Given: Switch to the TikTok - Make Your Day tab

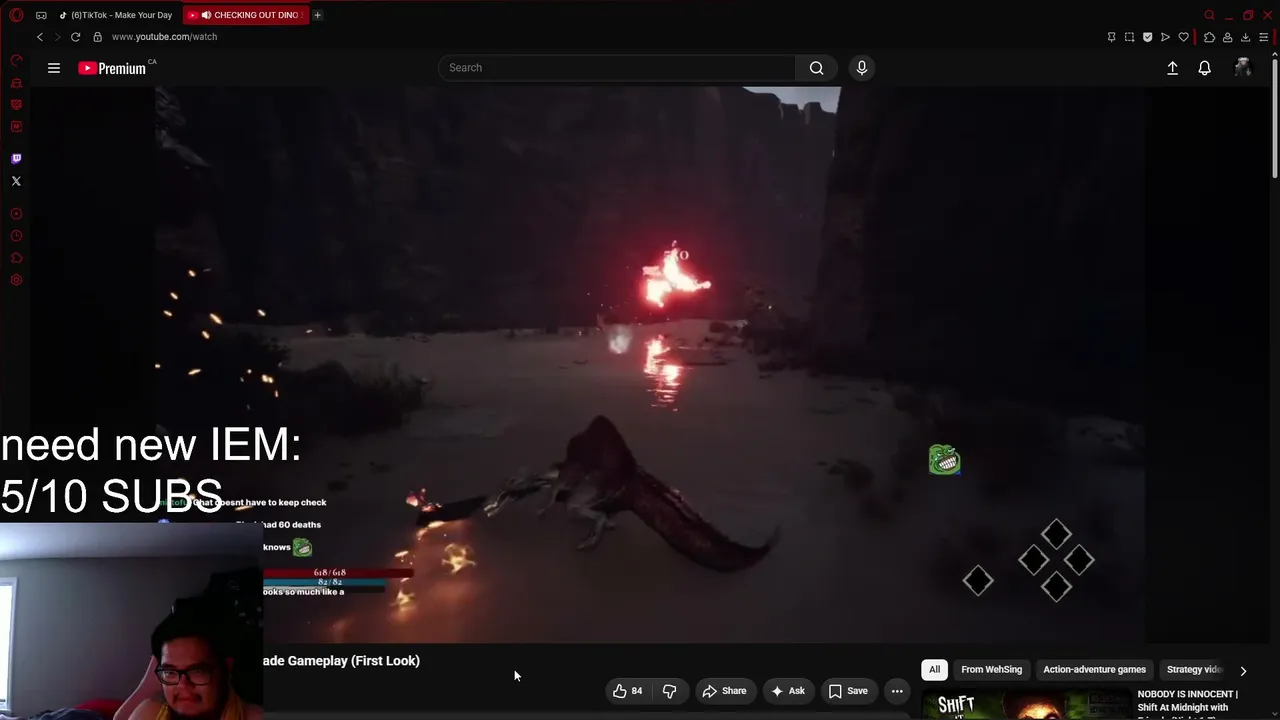Looking at the screenshot, I should coord(115,15).
